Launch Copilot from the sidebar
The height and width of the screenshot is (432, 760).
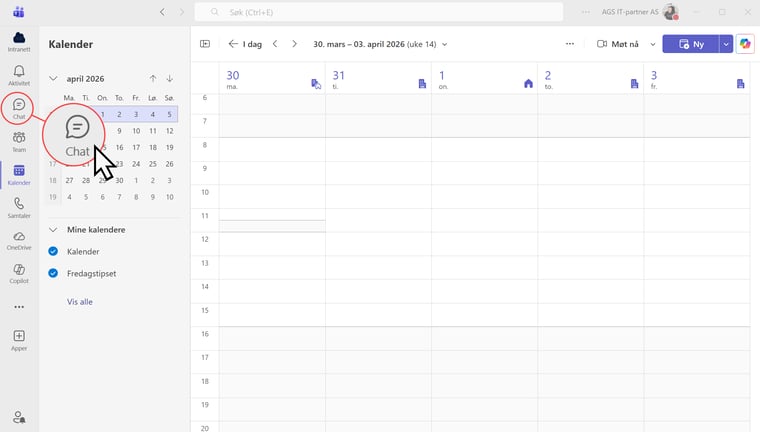18,273
